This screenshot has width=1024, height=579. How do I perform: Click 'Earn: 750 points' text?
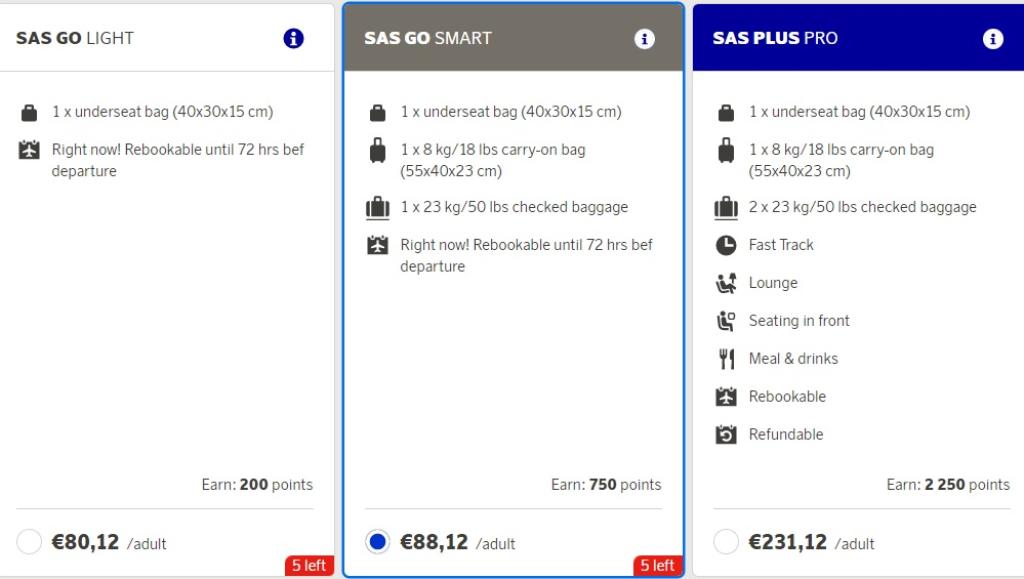[x=606, y=485]
